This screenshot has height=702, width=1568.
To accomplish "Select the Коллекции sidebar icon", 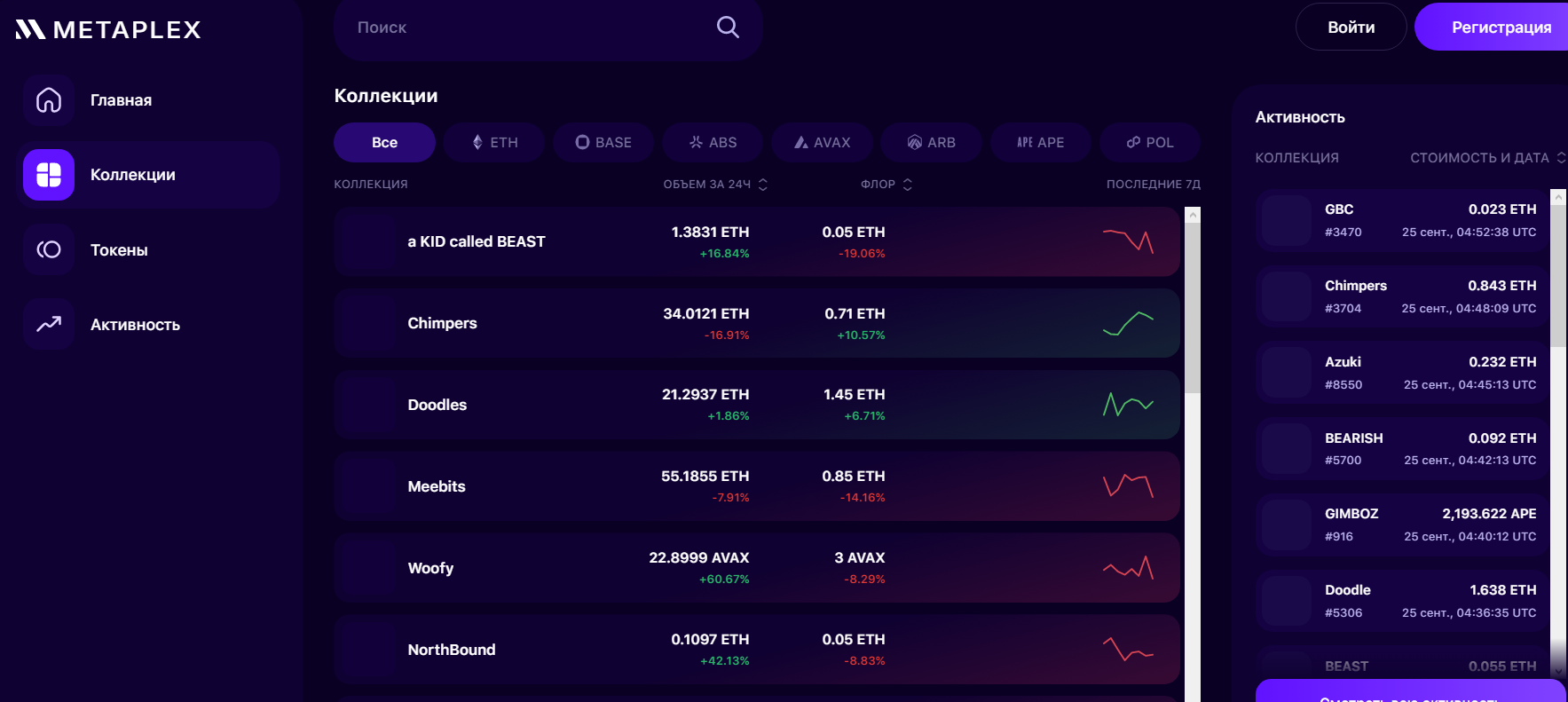I will 49,175.
